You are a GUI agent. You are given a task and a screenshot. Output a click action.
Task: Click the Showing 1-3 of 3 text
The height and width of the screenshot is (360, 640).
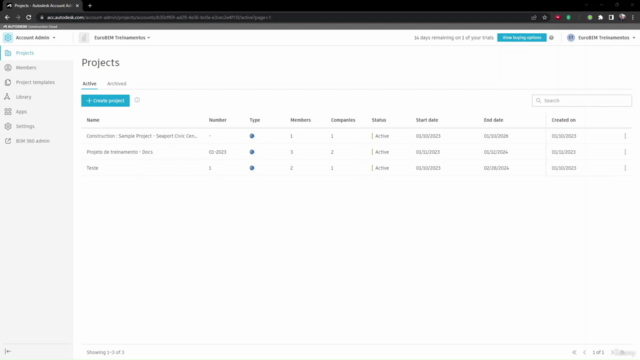point(105,352)
